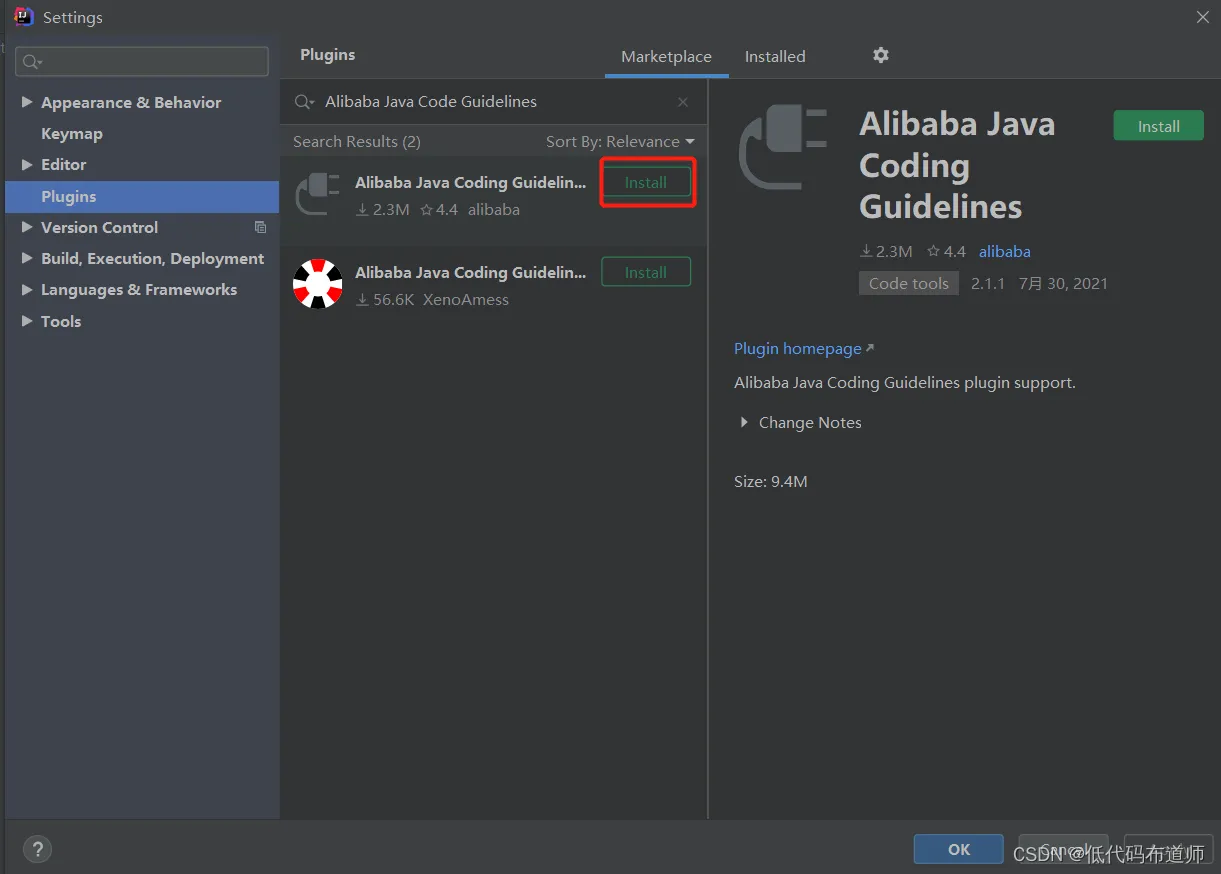The width and height of the screenshot is (1221, 874).
Task: Click the 56.6K downloads count
Action: pyautogui.click(x=393, y=299)
